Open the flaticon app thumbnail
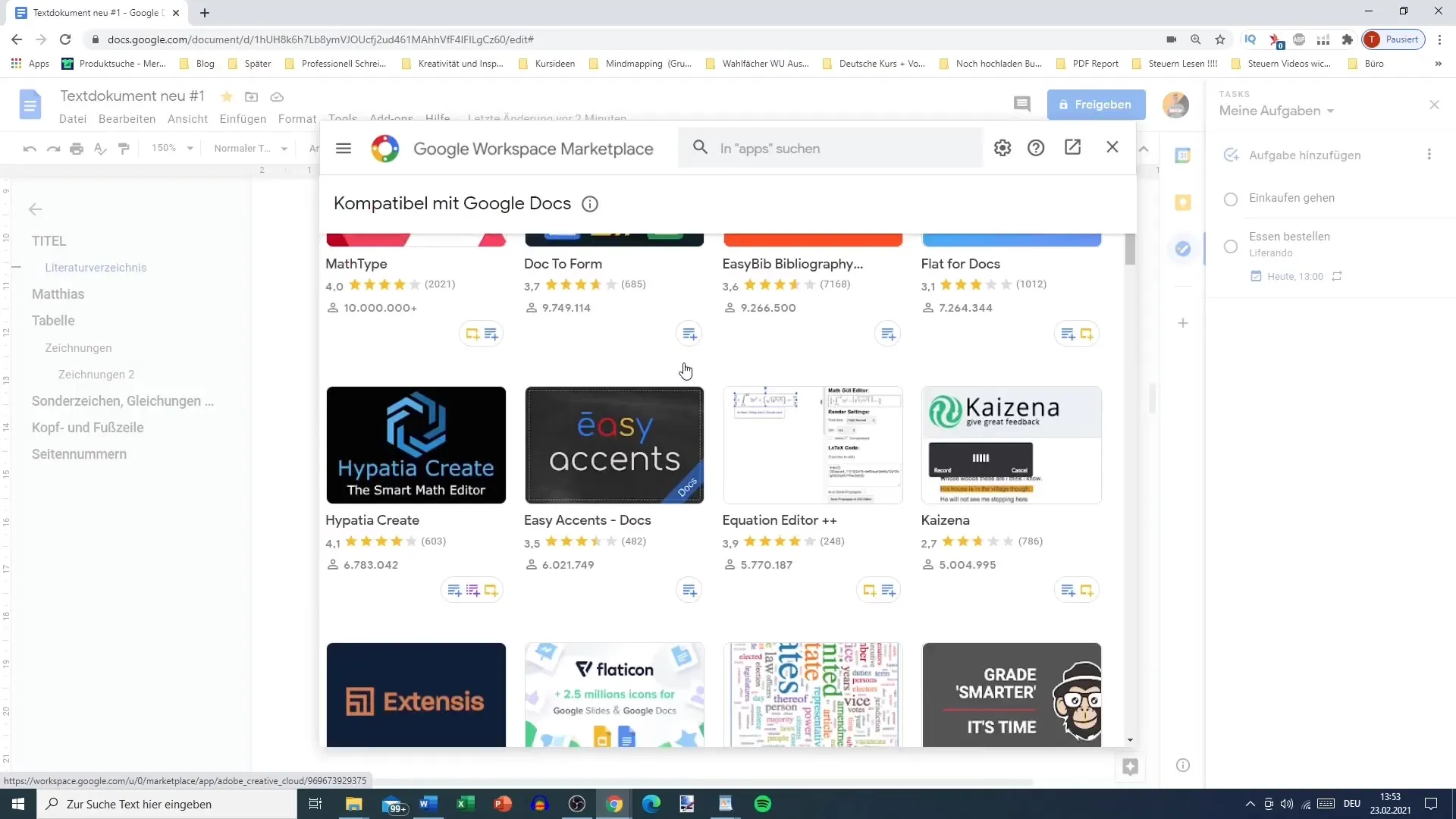Image resolution: width=1456 pixels, height=819 pixels. [x=614, y=695]
